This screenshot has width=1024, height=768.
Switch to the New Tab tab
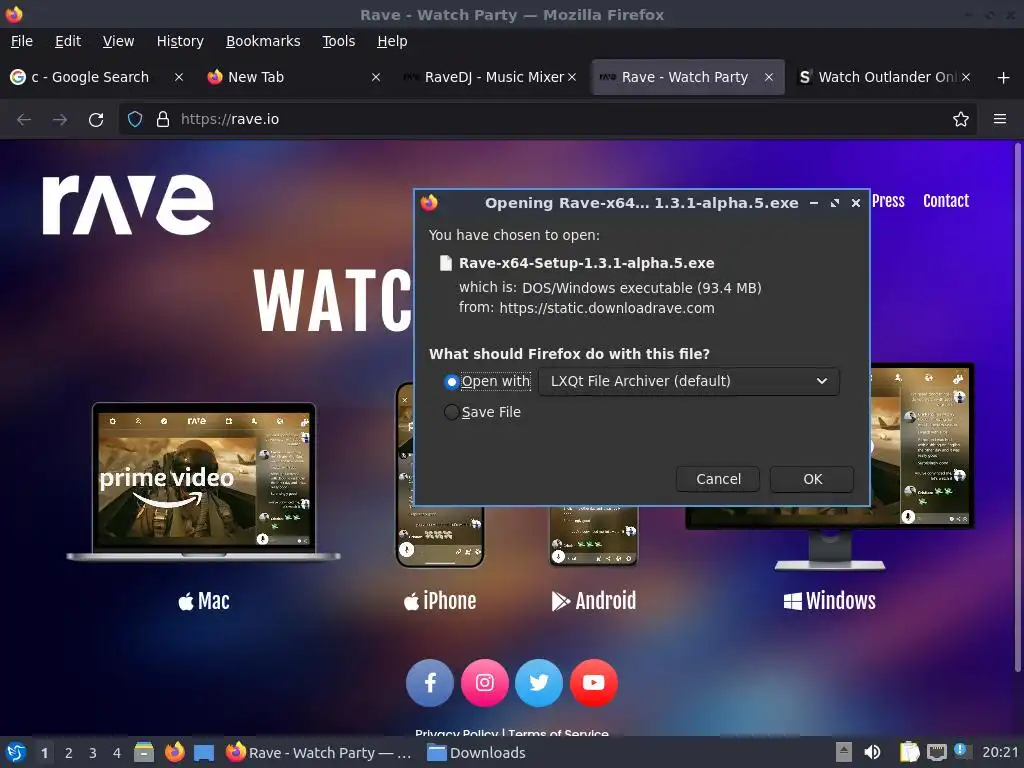pyautogui.click(x=294, y=77)
